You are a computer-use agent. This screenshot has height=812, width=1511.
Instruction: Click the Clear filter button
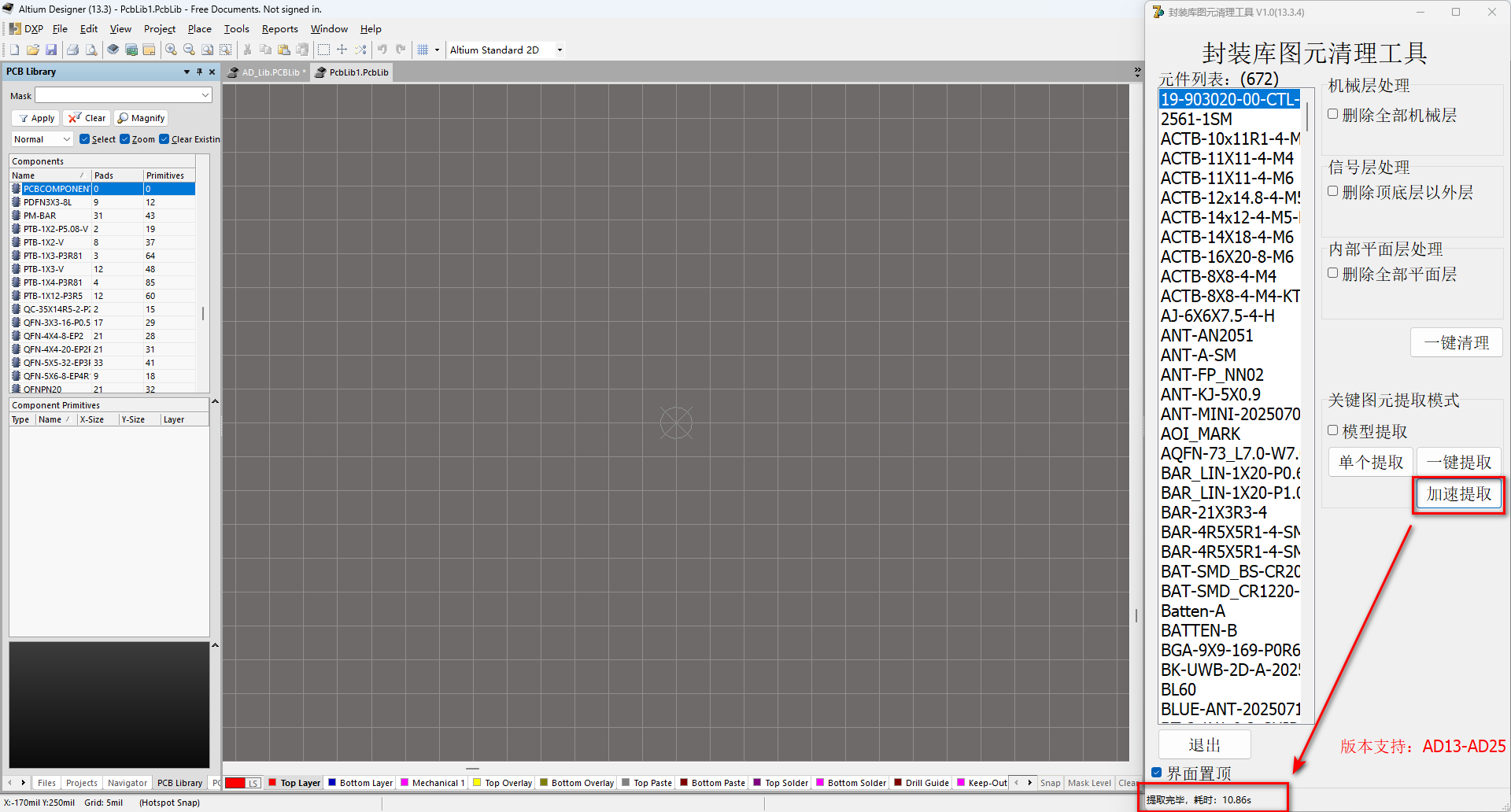click(x=87, y=118)
